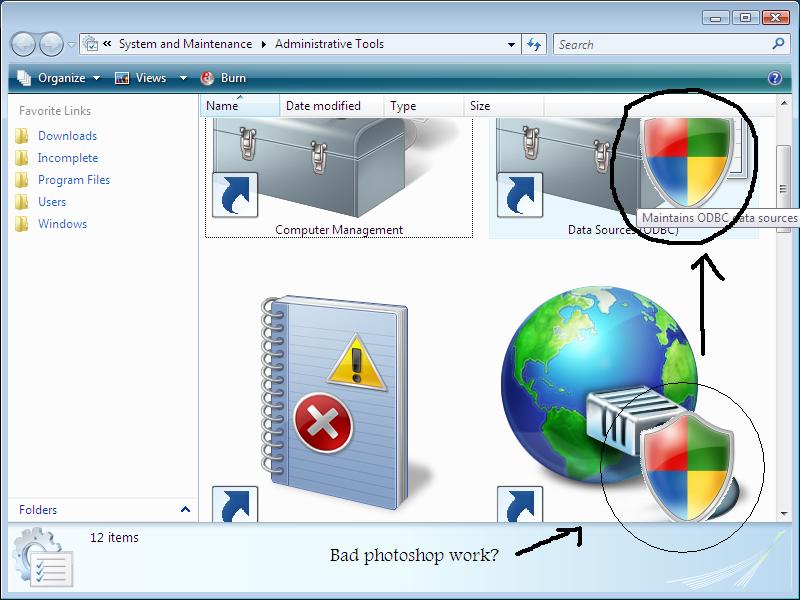This screenshot has width=800, height=600.
Task: Click the Windows folder icon
Action: tap(22, 223)
